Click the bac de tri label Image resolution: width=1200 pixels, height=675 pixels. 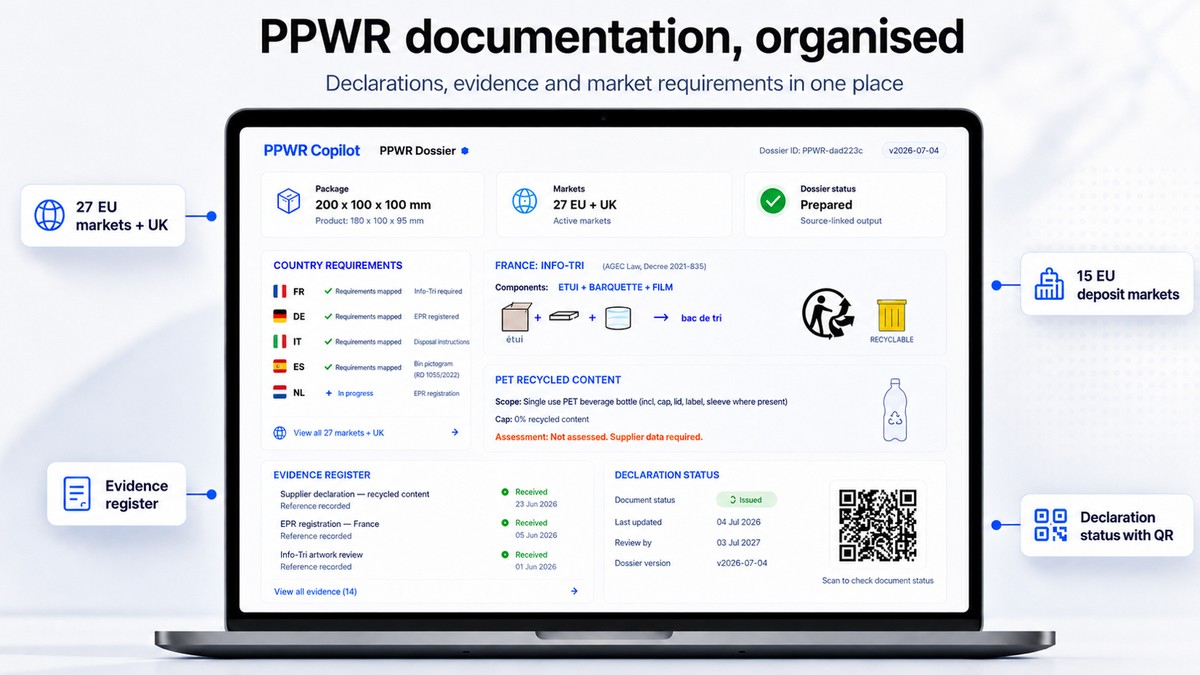(x=702, y=318)
